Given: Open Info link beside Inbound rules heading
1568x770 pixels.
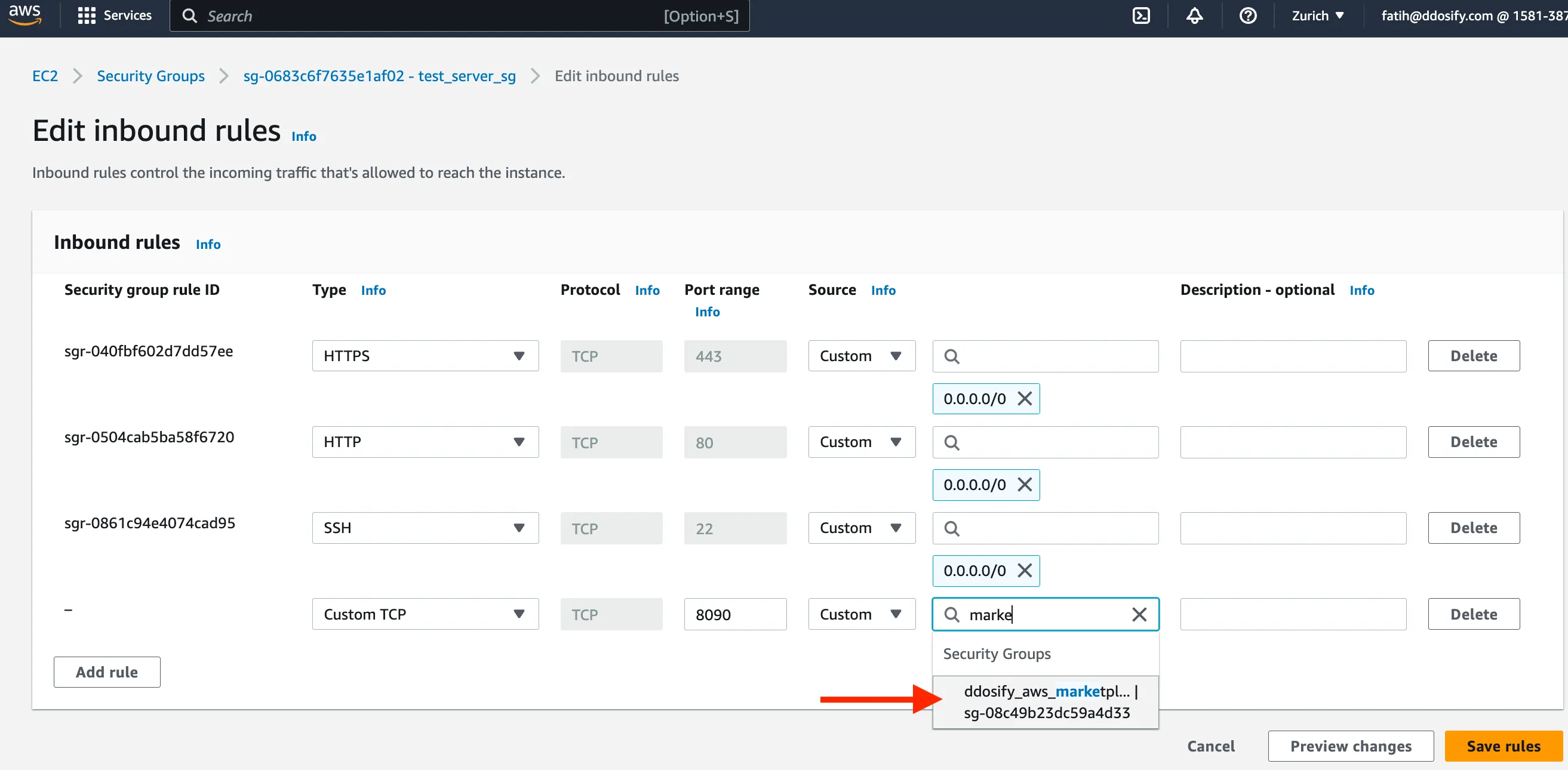Looking at the screenshot, I should coord(208,244).
